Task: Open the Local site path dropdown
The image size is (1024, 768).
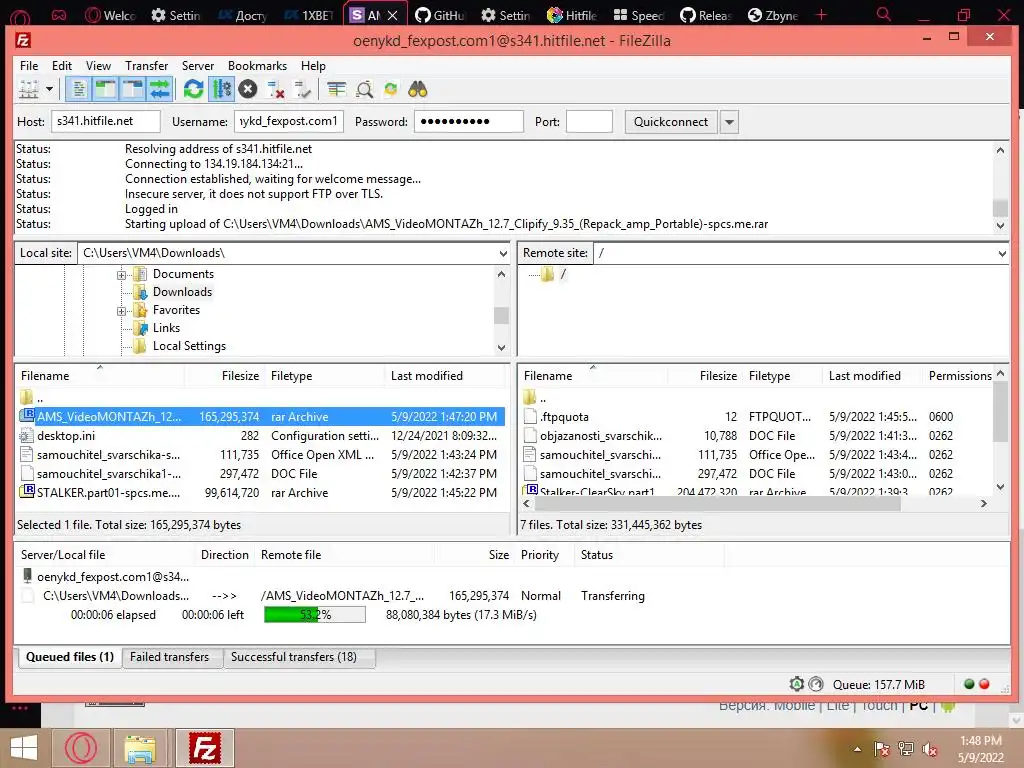Action: (x=503, y=253)
